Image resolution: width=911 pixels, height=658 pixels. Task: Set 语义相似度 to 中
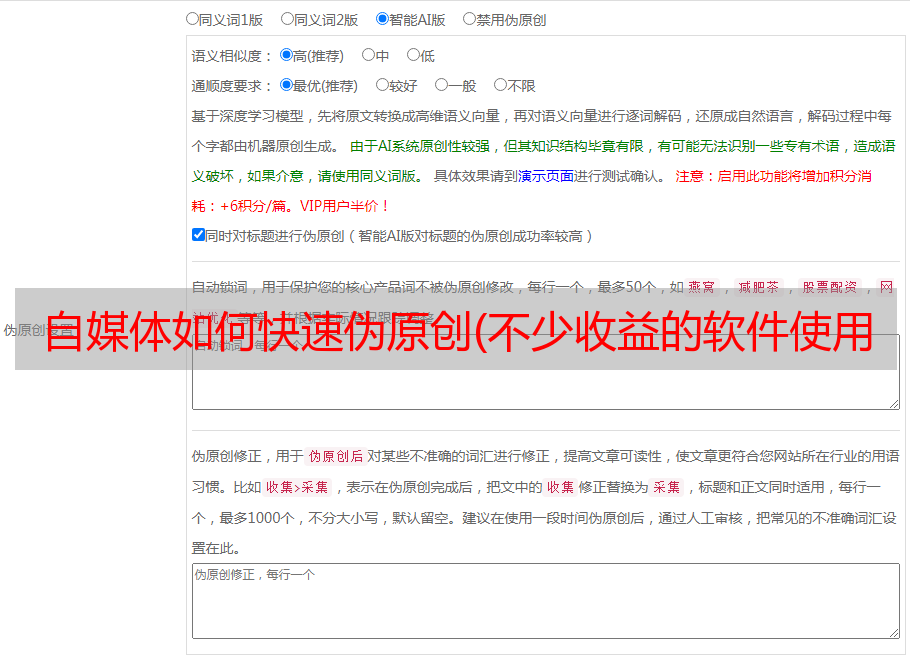368,55
